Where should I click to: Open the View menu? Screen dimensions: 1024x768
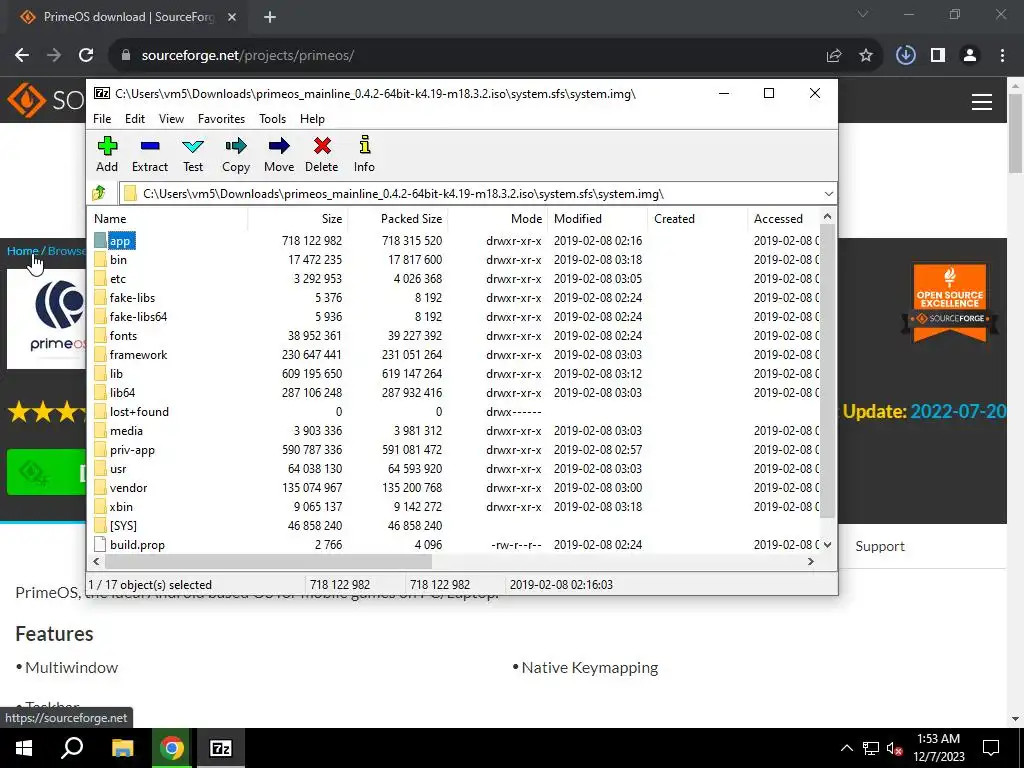(171, 119)
